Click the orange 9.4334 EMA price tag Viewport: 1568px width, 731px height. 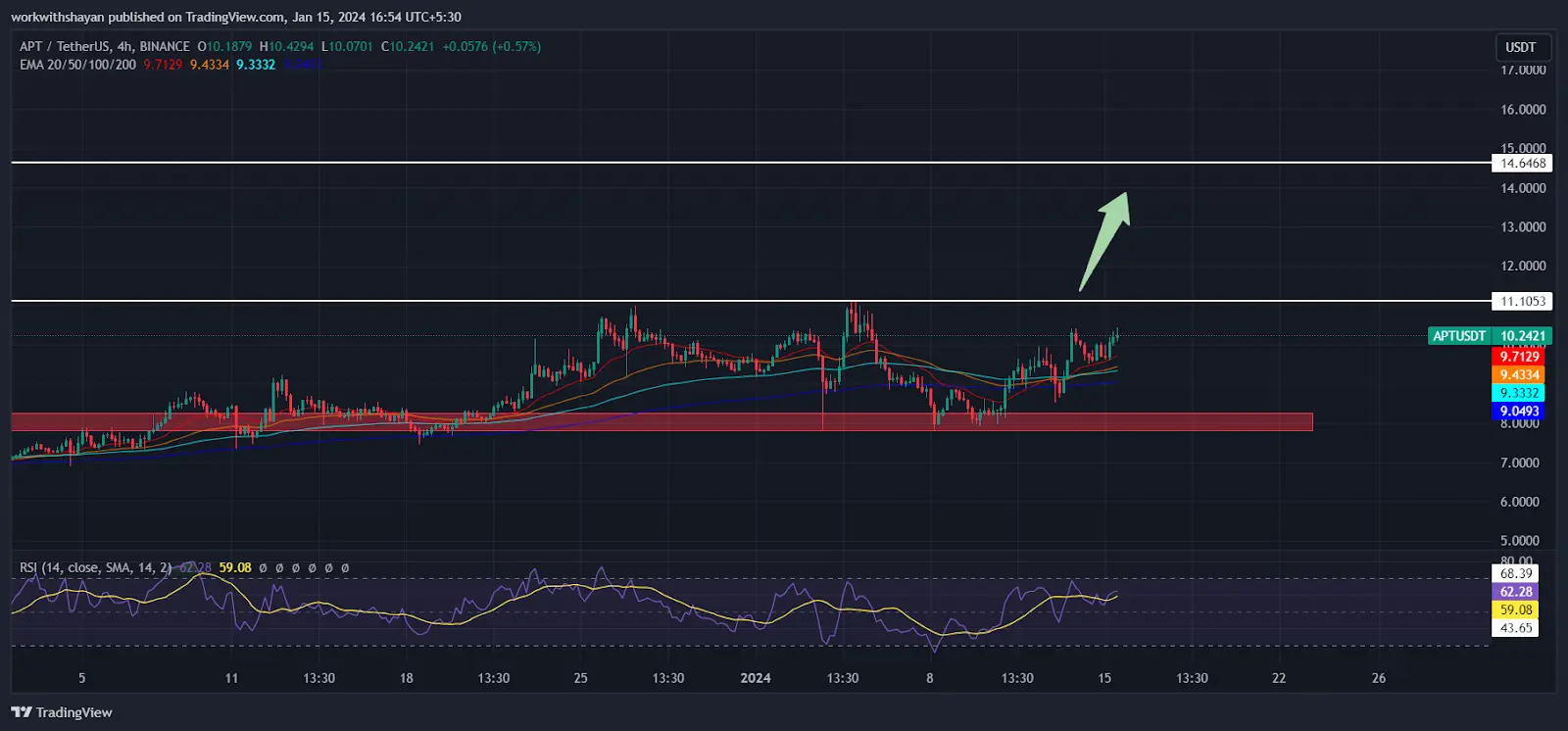pyautogui.click(x=1519, y=375)
